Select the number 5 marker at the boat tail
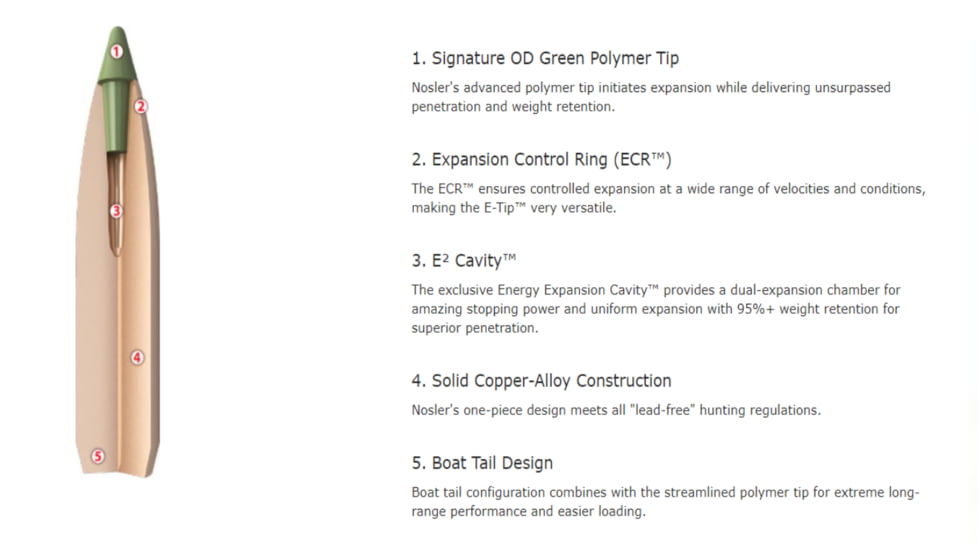The height and width of the screenshot is (550, 978). pyautogui.click(x=97, y=456)
